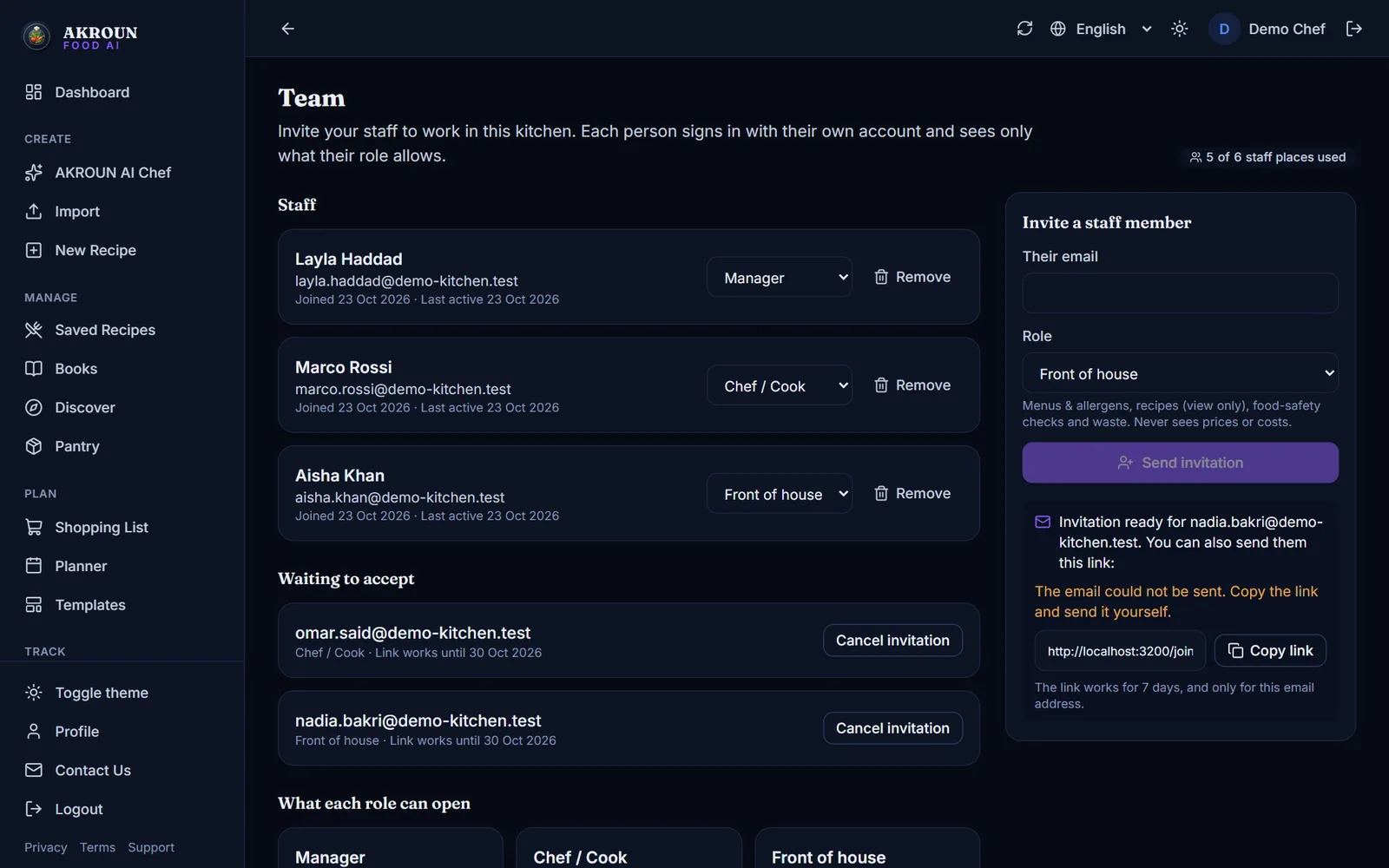Image resolution: width=1389 pixels, height=868 pixels.
Task: Remove Layla Haddad from staff
Action: point(912,277)
